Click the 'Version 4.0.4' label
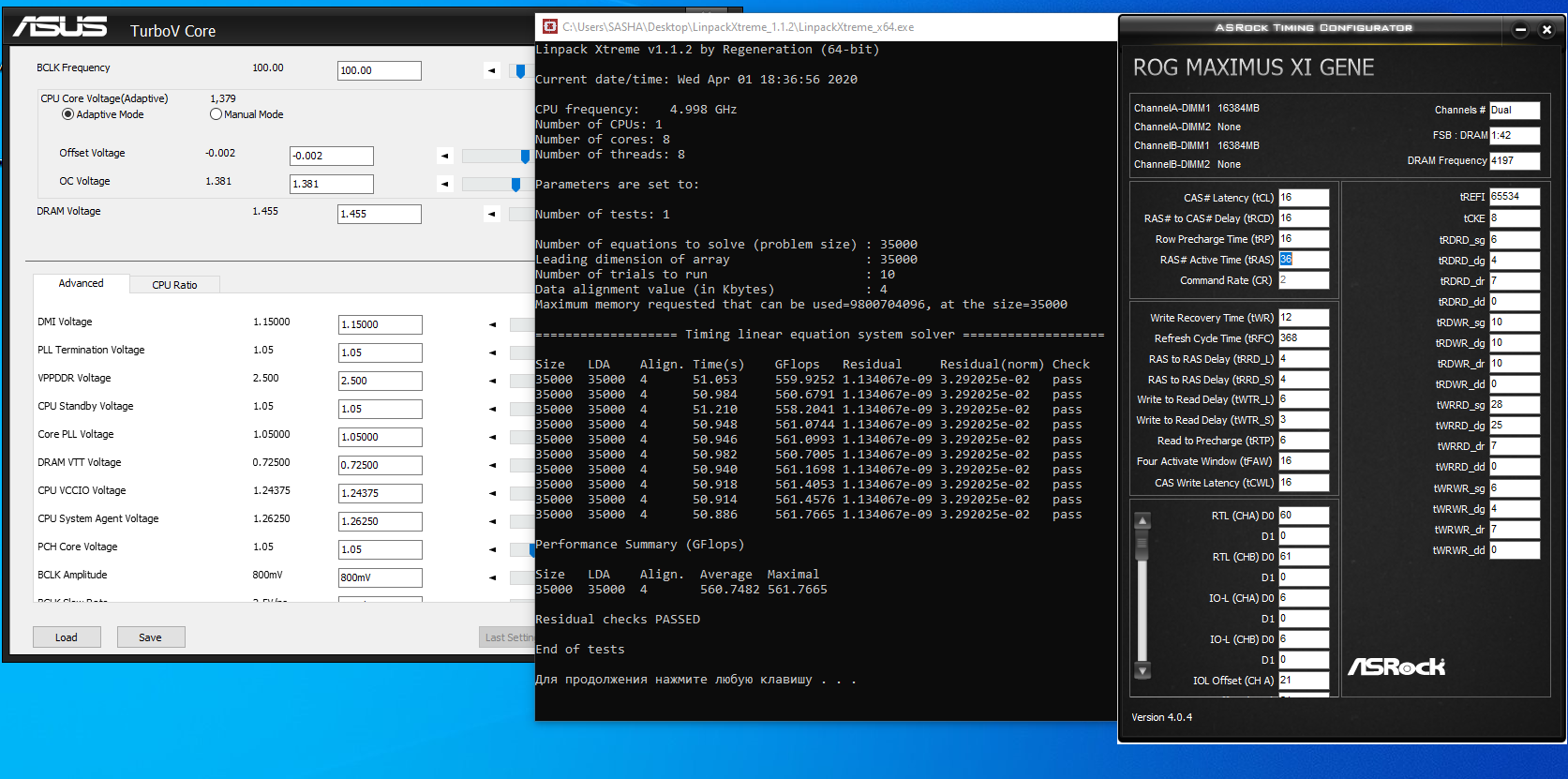 tap(1161, 717)
